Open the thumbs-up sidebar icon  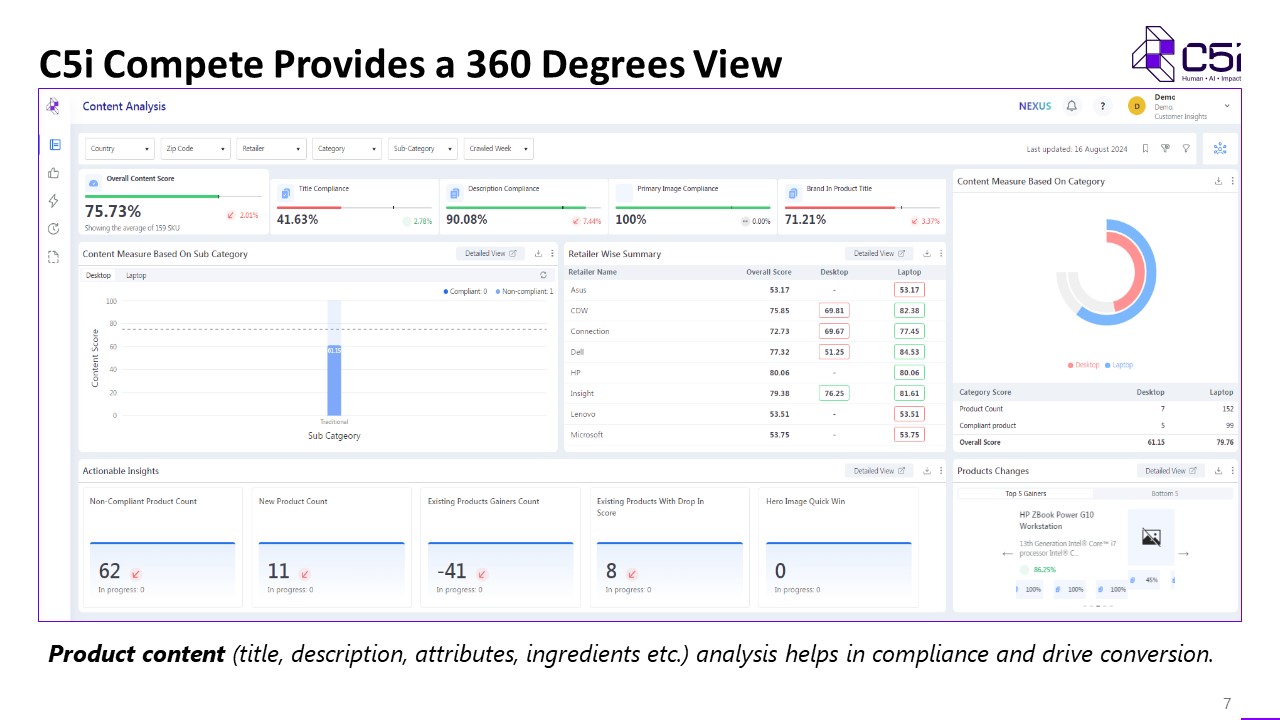54,173
